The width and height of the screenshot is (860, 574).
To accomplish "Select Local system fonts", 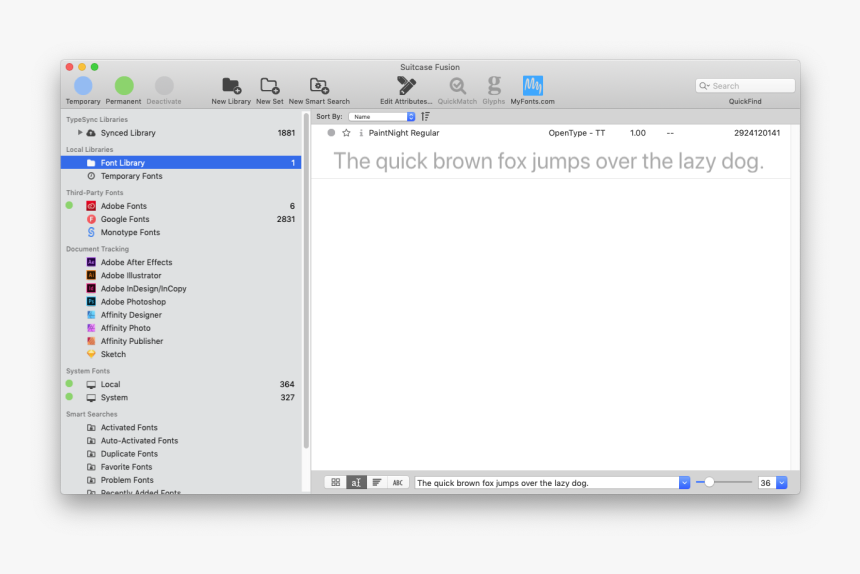I will 110,384.
